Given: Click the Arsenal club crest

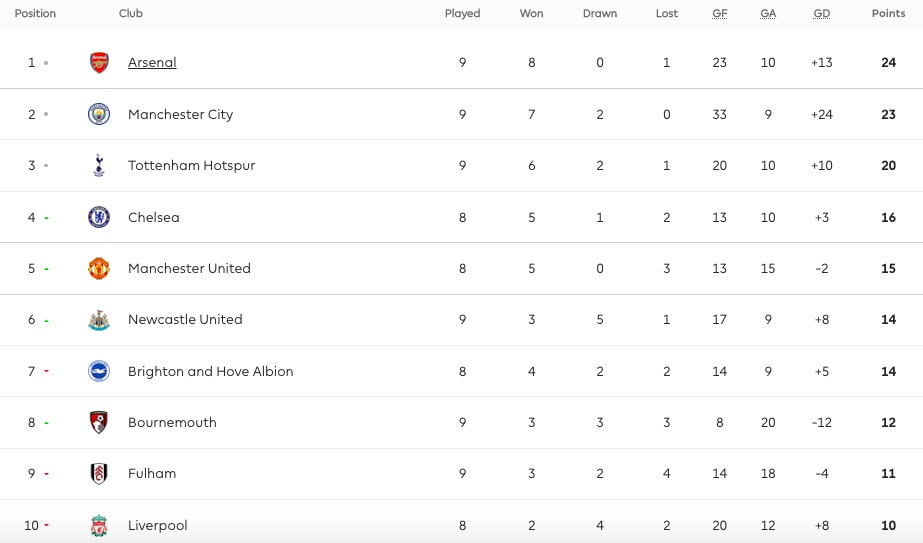Looking at the screenshot, I should [98, 62].
